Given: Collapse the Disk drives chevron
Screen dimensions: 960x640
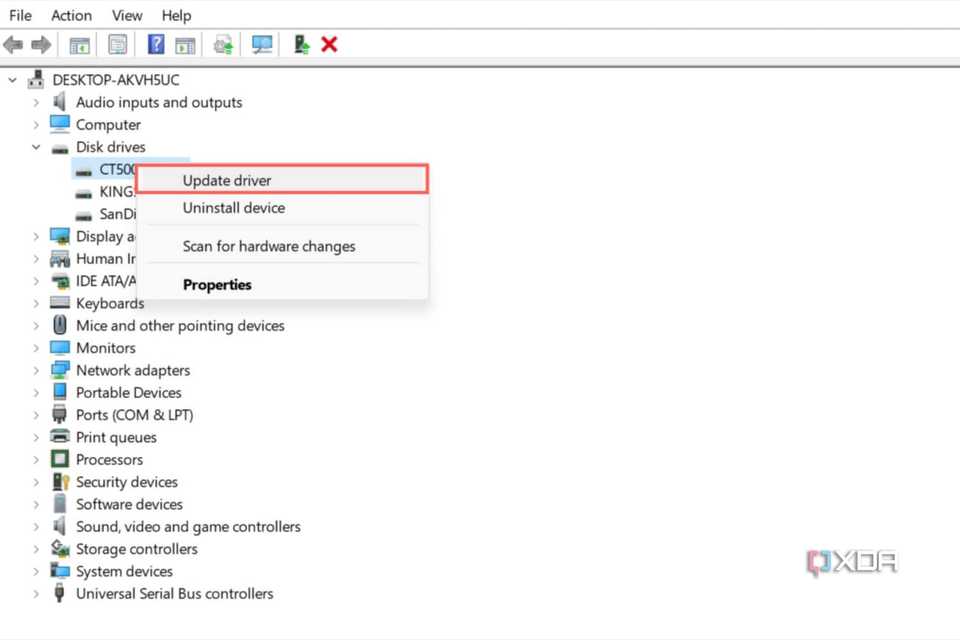Looking at the screenshot, I should coord(36,147).
